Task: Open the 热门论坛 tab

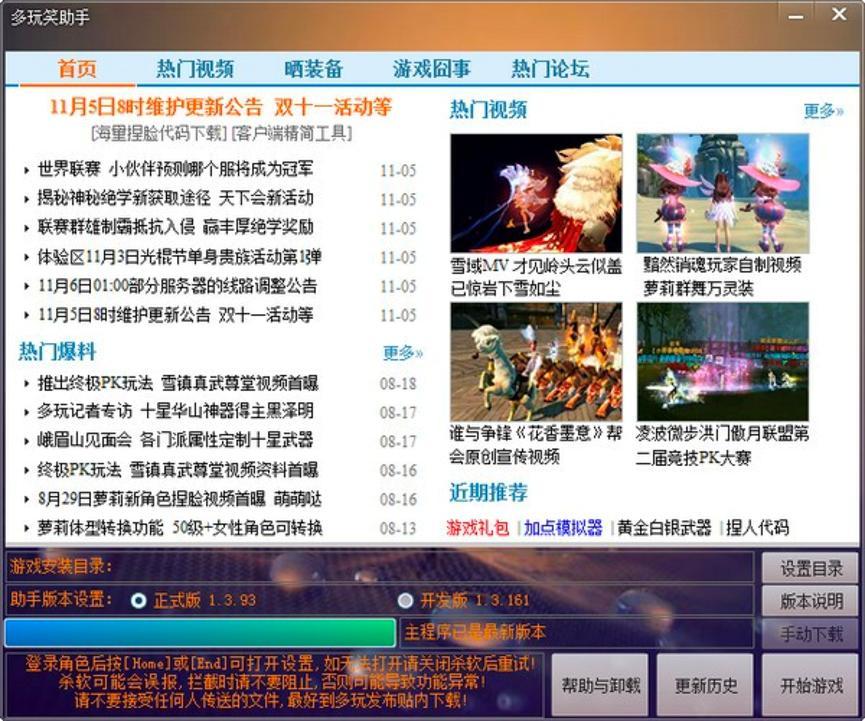Action: click(550, 69)
